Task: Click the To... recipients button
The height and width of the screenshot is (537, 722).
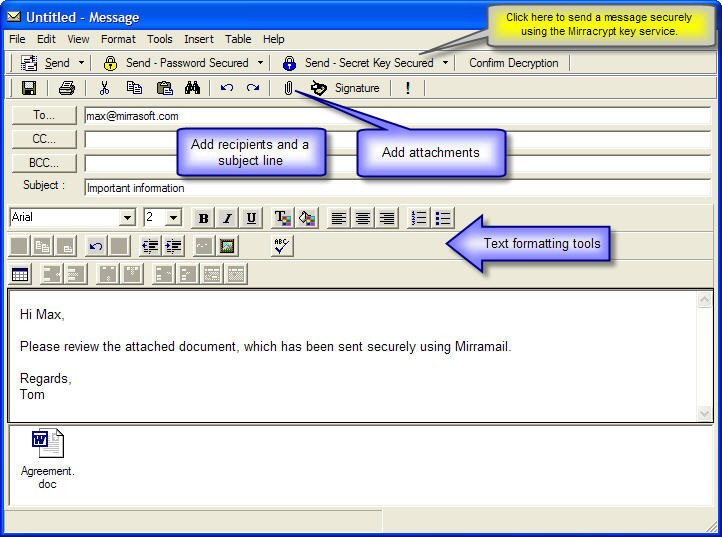Action: pyautogui.click(x=44, y=115)
